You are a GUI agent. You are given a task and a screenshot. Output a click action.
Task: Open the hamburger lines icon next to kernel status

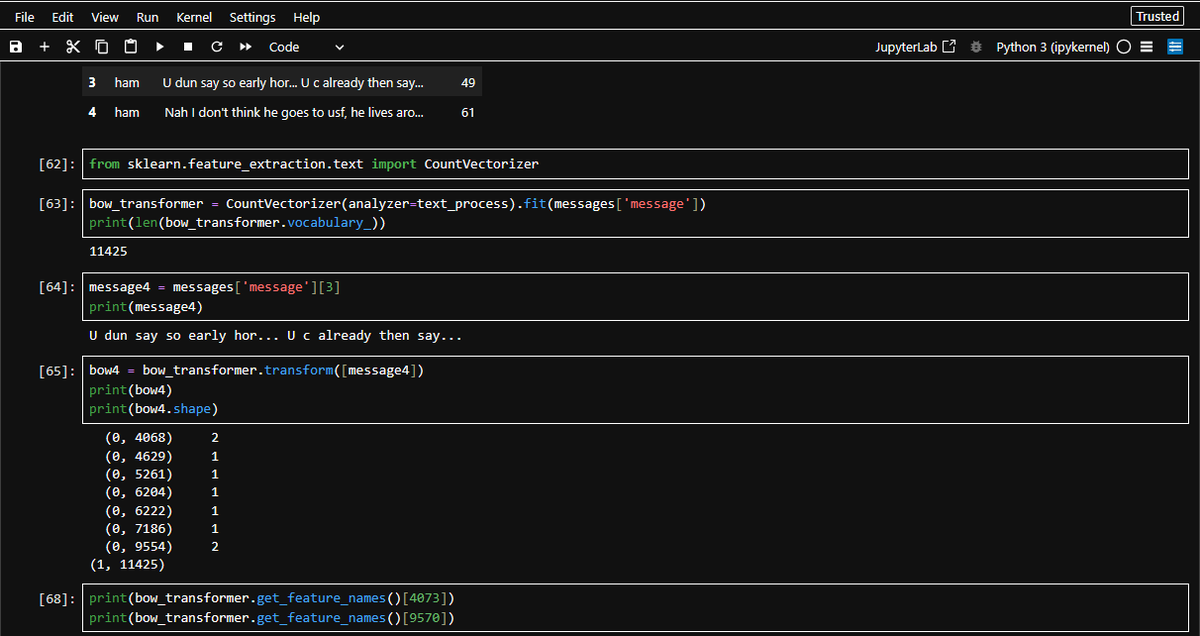click(1147, 47)
